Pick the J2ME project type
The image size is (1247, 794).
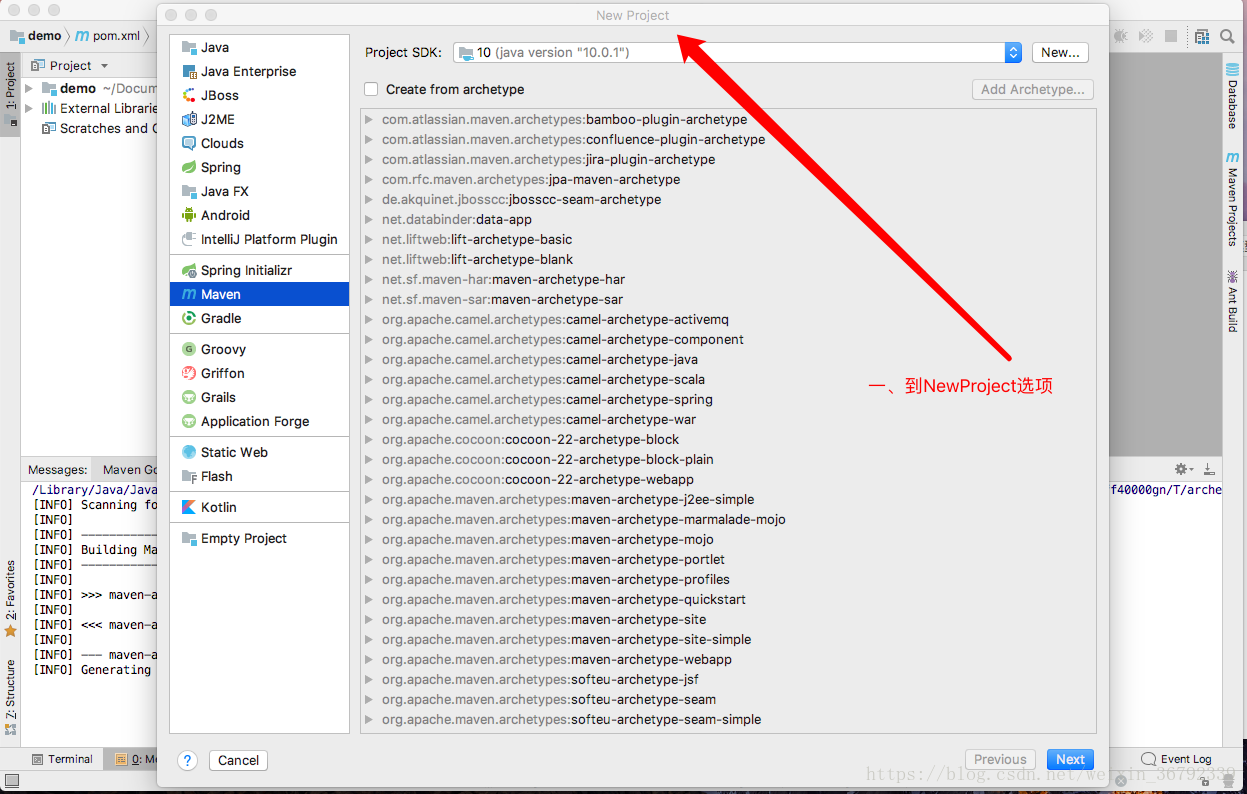(x=259, y=119)
